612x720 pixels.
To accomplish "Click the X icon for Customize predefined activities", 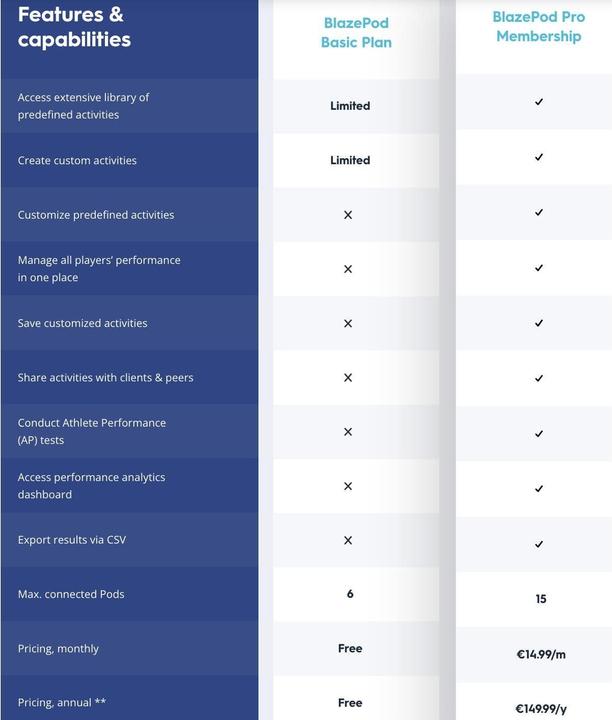I will pos(348,215).
